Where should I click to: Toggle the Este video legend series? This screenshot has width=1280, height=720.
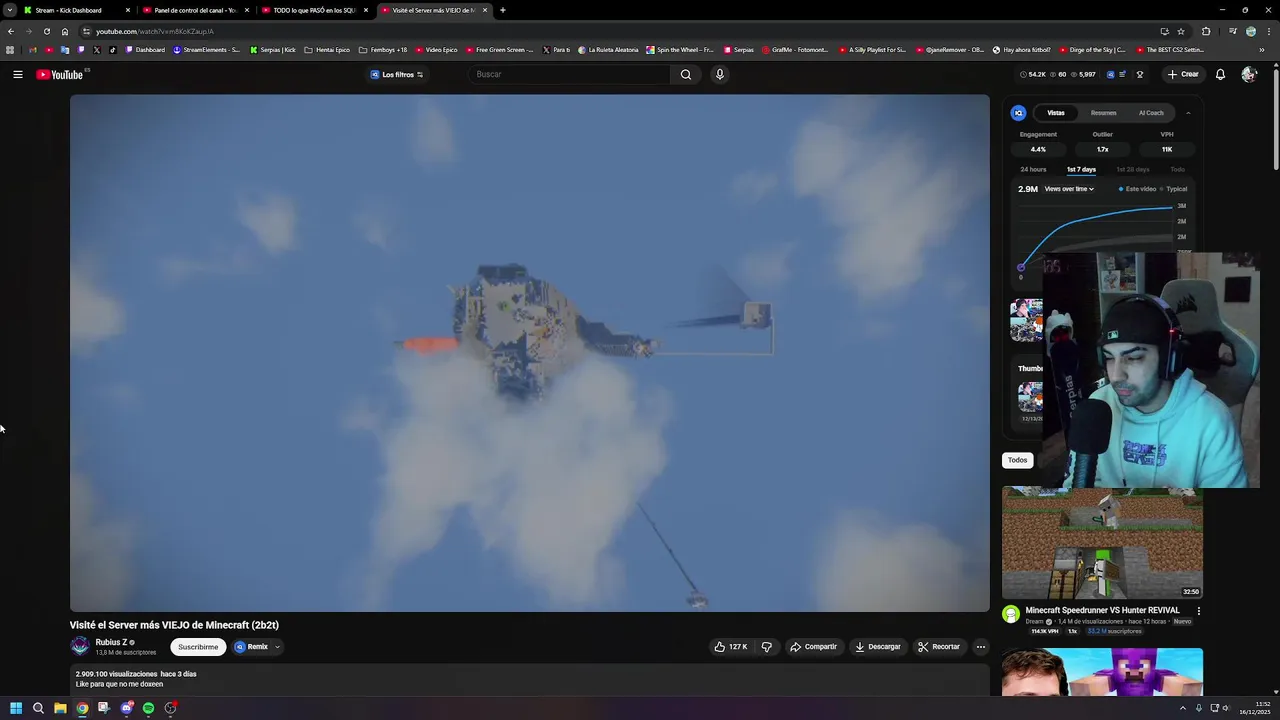pos(1137,189)
